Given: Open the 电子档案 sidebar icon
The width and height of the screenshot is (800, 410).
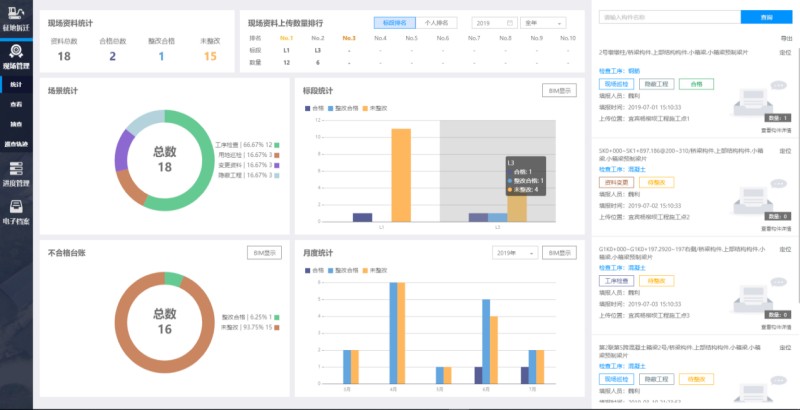Looking at the screenshot, I should point(15,203).
